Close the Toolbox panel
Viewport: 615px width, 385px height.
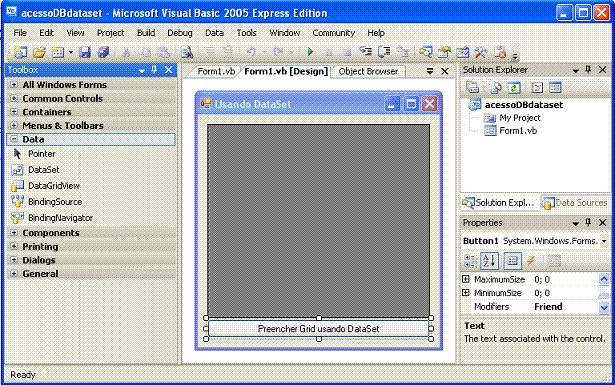click(168, 70)
